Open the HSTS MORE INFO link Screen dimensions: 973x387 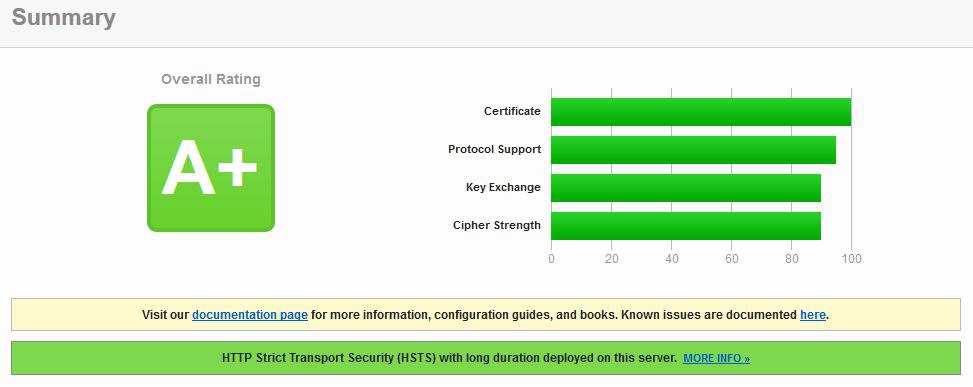tap(716, 358)
